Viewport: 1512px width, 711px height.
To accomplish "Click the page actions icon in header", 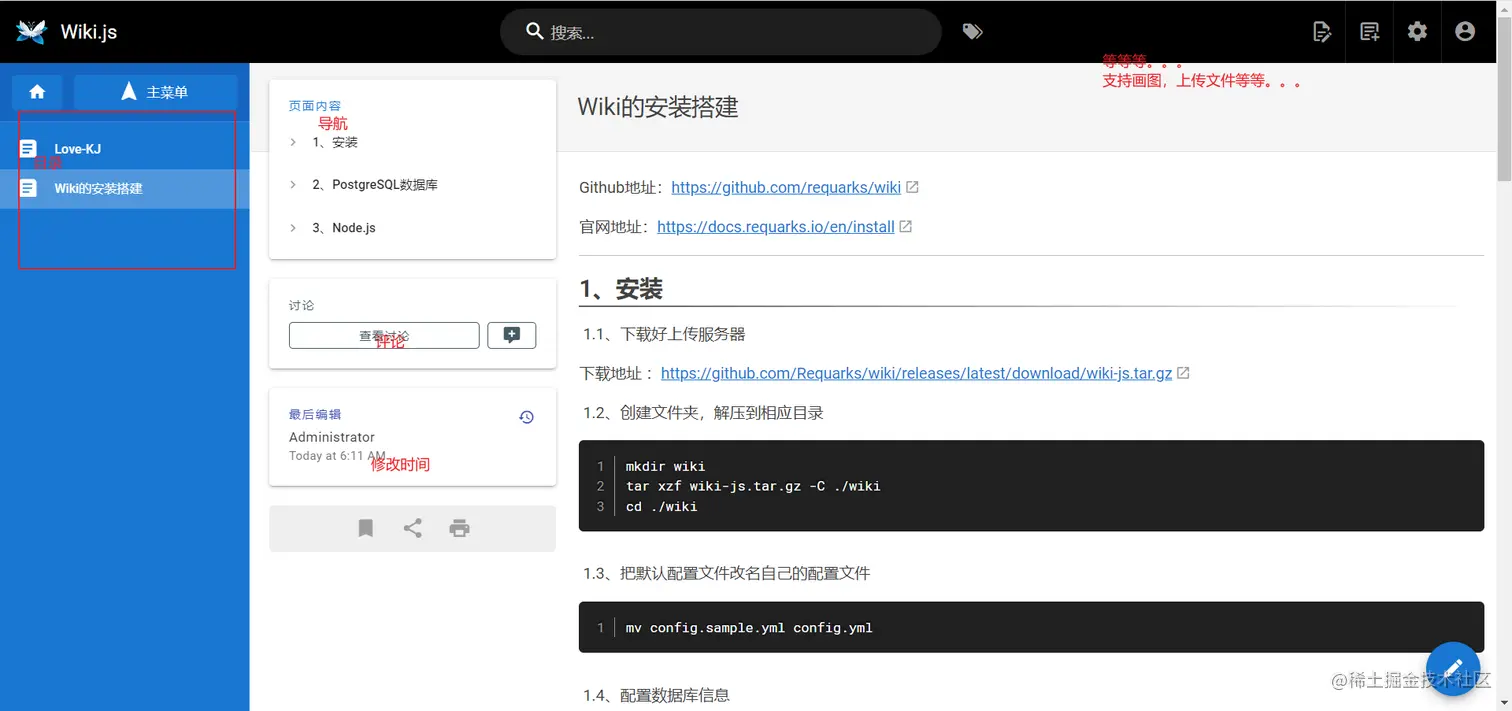I will point(1322,32).
